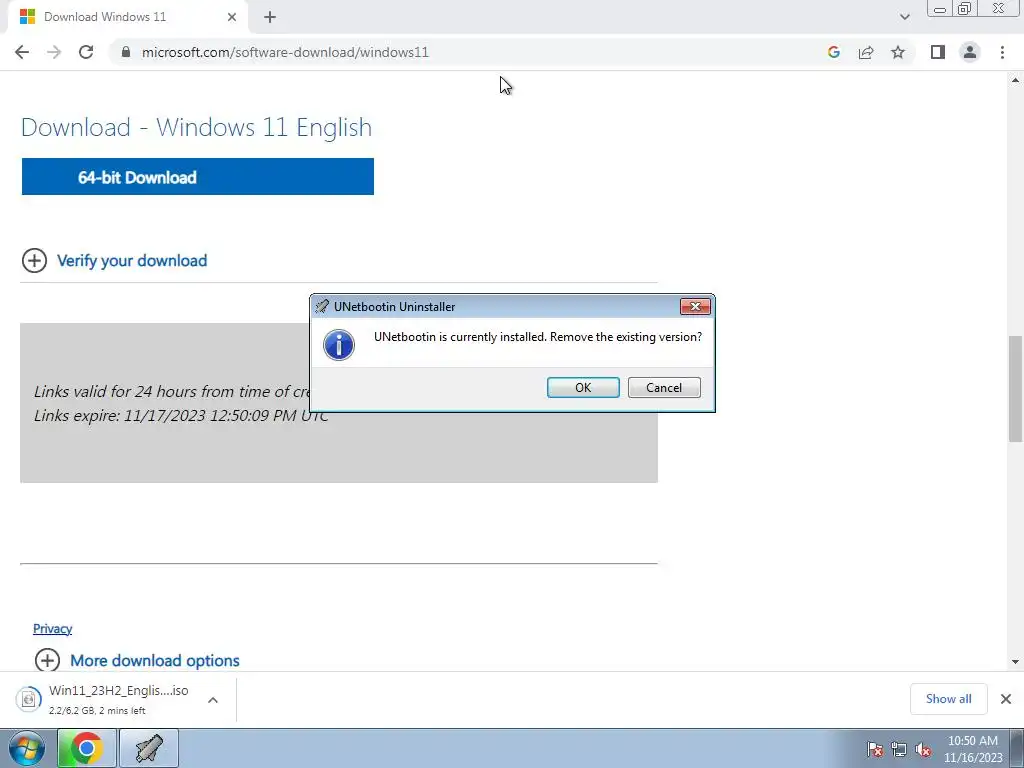Screen dimensions: 1024x768
Task: Show all downloads
Action: point(948,699)
